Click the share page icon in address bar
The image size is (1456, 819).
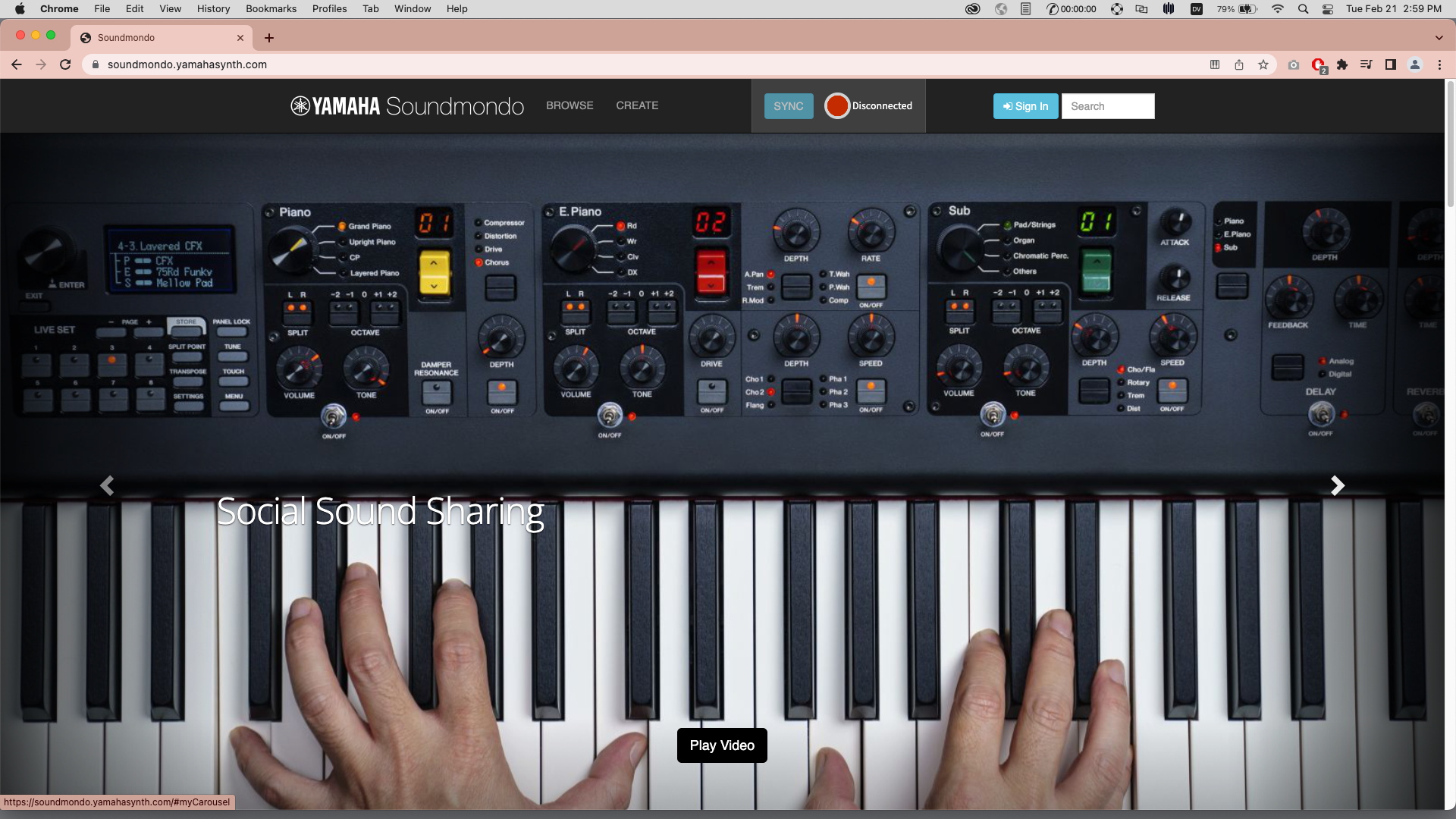point(1238,64)
